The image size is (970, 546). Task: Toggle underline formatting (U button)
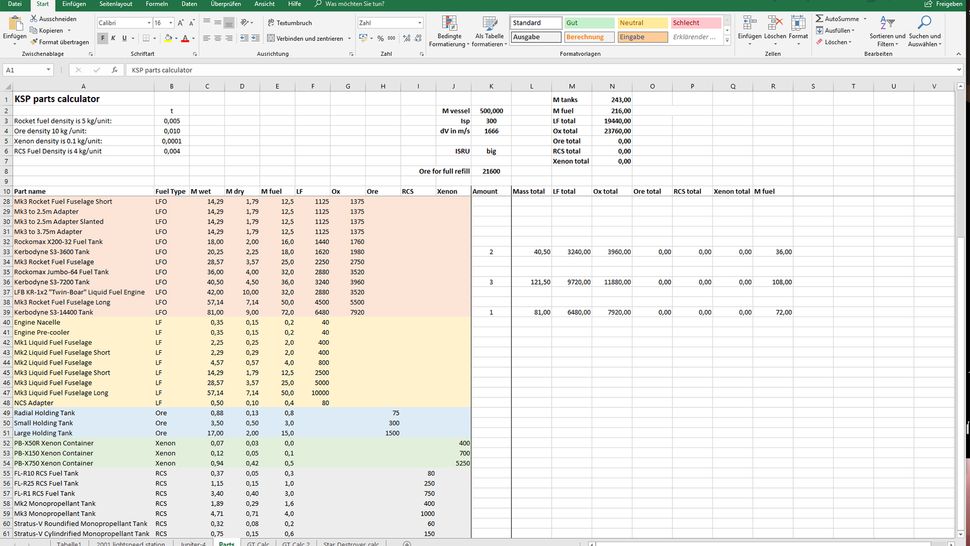tap(124, 38)
